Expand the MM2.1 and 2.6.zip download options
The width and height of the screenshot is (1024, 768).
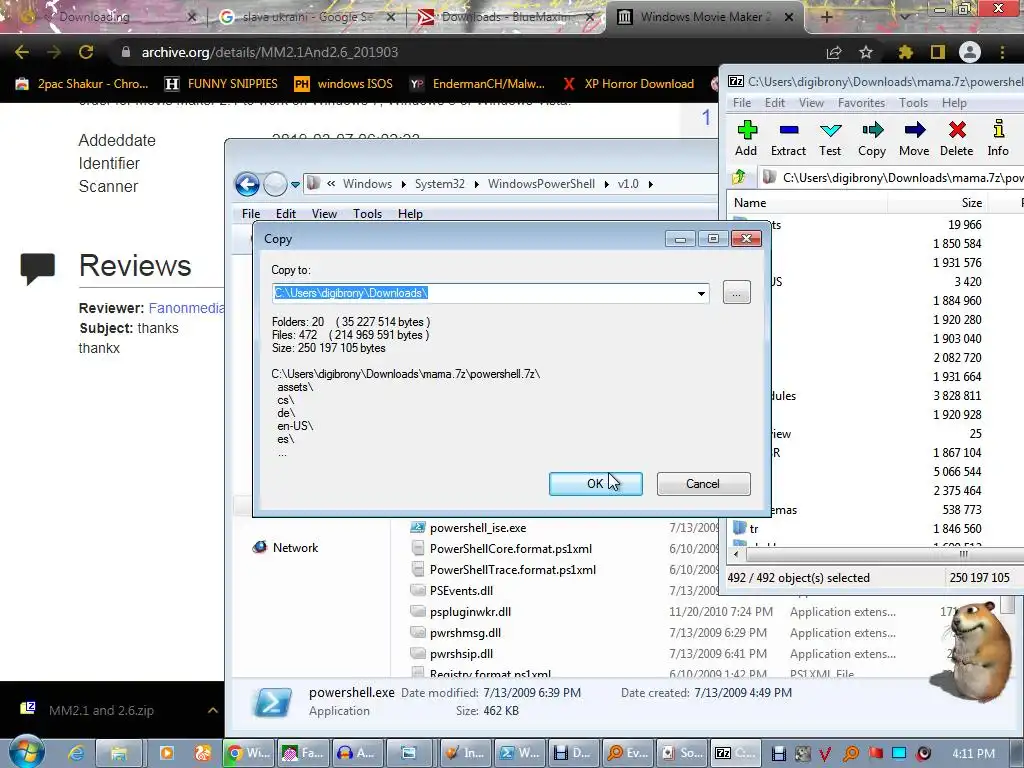212,710
